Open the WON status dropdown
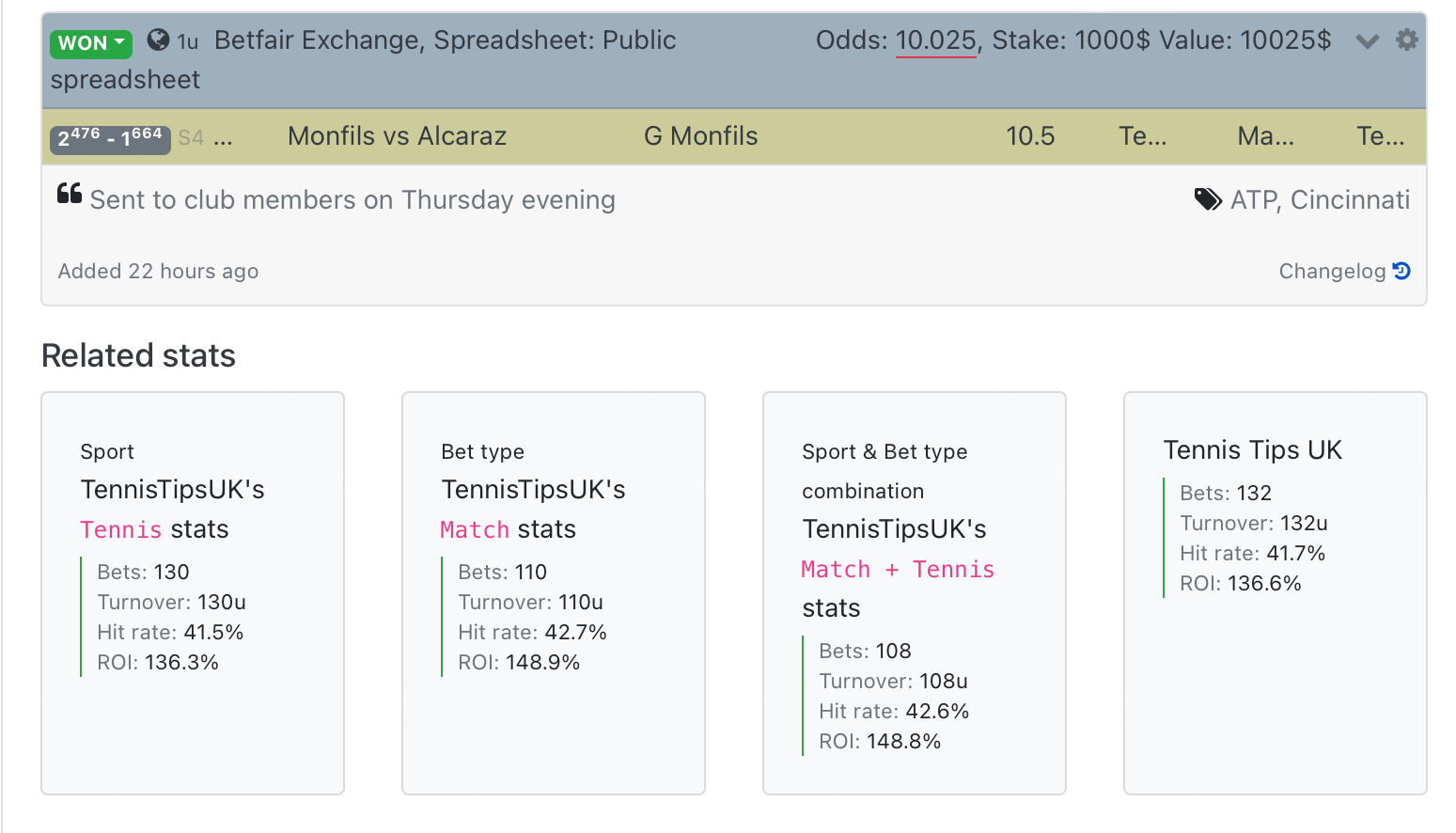Screen dimensions: 1456x833 pyautogui.click(x=91, y=42)
